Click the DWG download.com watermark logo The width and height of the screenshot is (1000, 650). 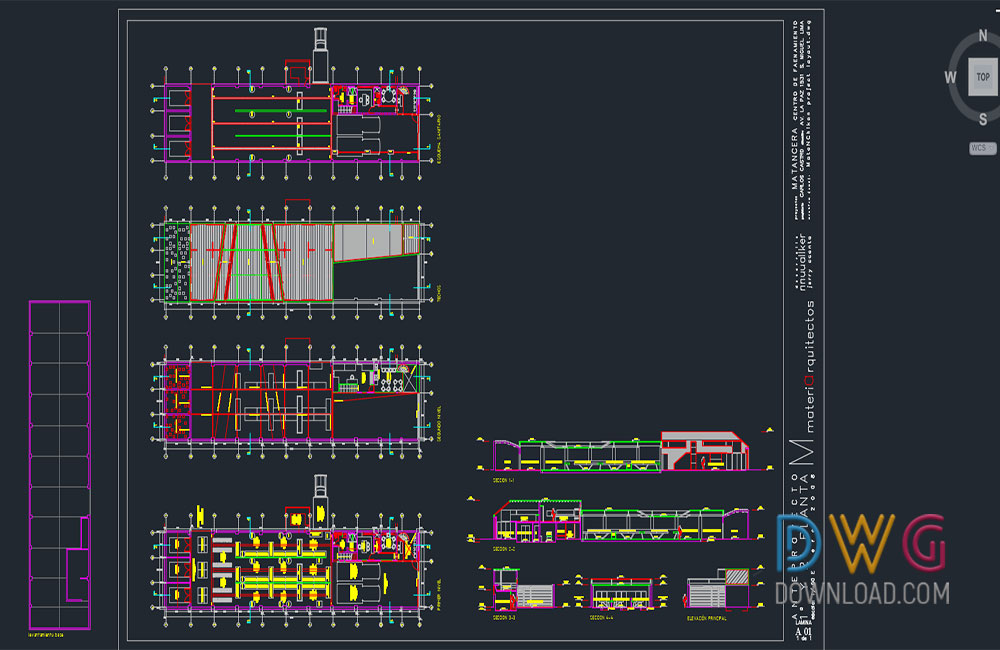[861, 560]
